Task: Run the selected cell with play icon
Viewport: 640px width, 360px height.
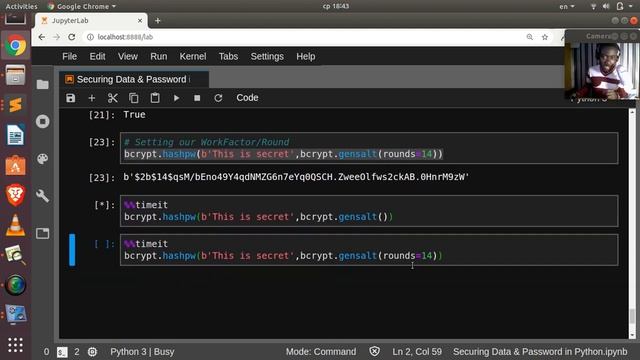Action: [x=176, y=98]
